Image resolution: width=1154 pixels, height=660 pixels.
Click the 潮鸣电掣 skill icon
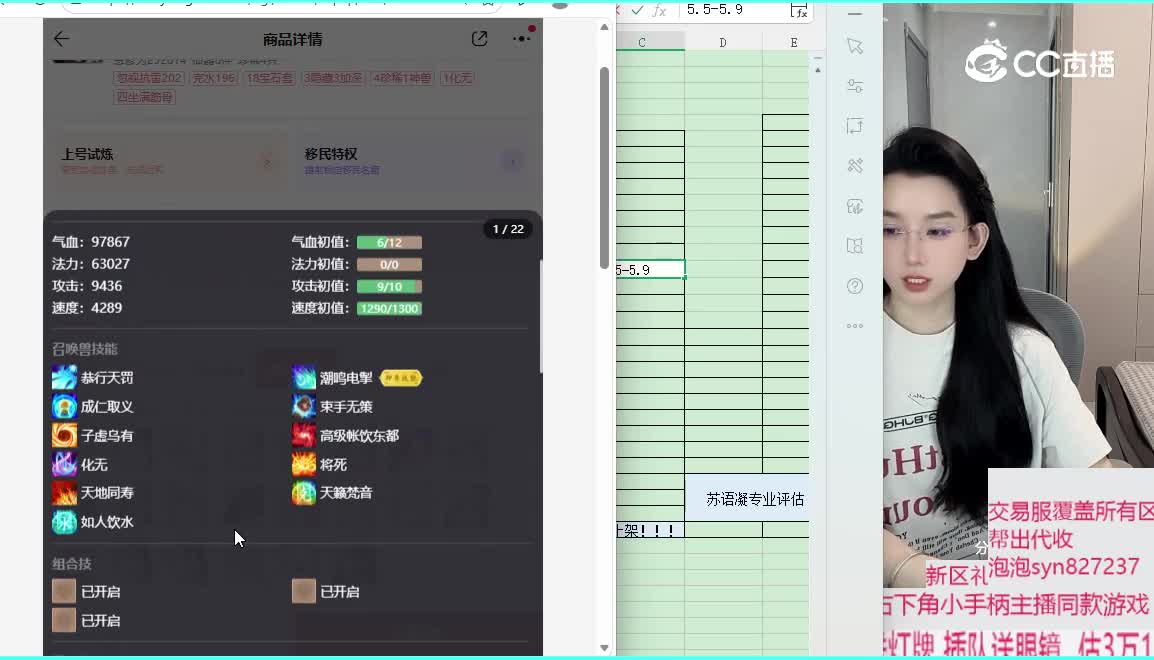tap(302, 377)
